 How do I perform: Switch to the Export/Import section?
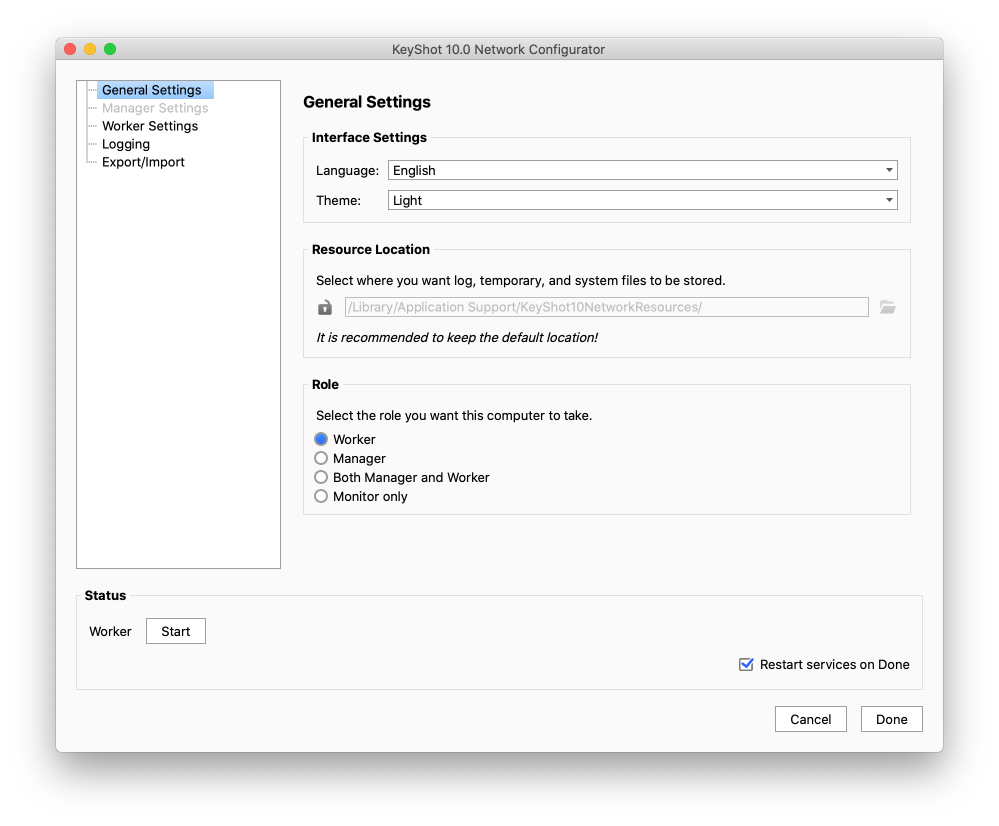143,162
